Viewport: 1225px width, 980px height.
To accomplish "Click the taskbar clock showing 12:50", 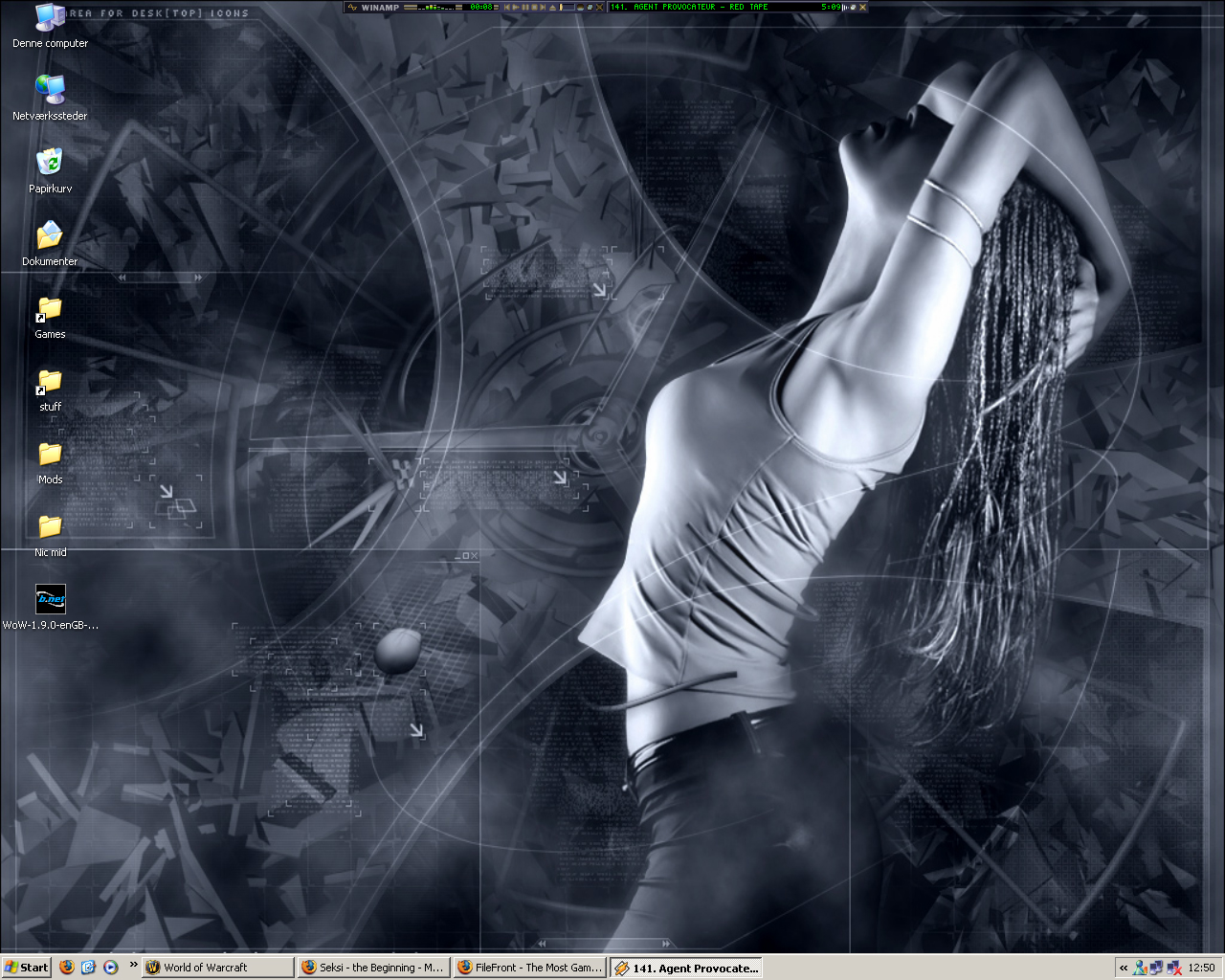I will click(1201, 968).
